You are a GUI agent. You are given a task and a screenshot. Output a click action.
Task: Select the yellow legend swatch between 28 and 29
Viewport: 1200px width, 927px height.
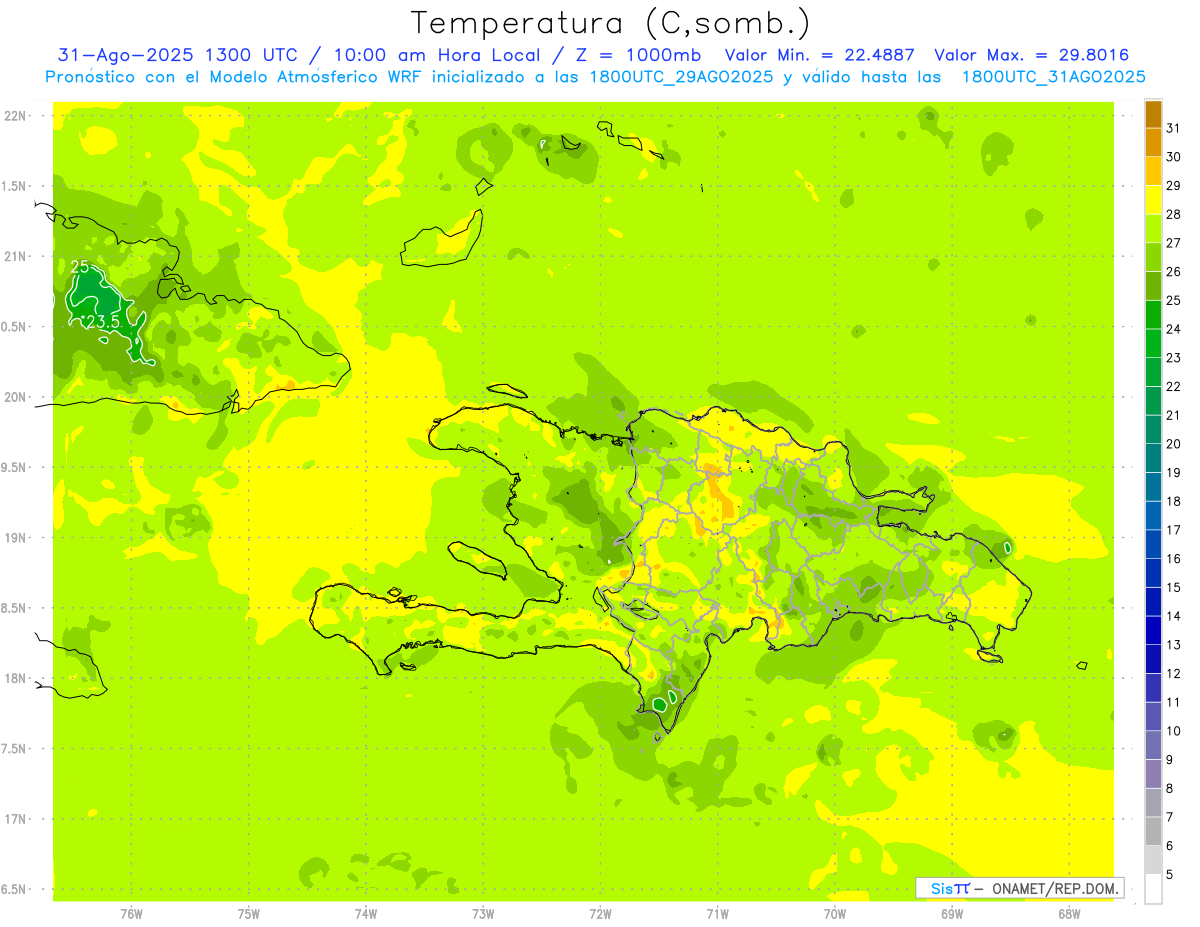pos(1153,200)
